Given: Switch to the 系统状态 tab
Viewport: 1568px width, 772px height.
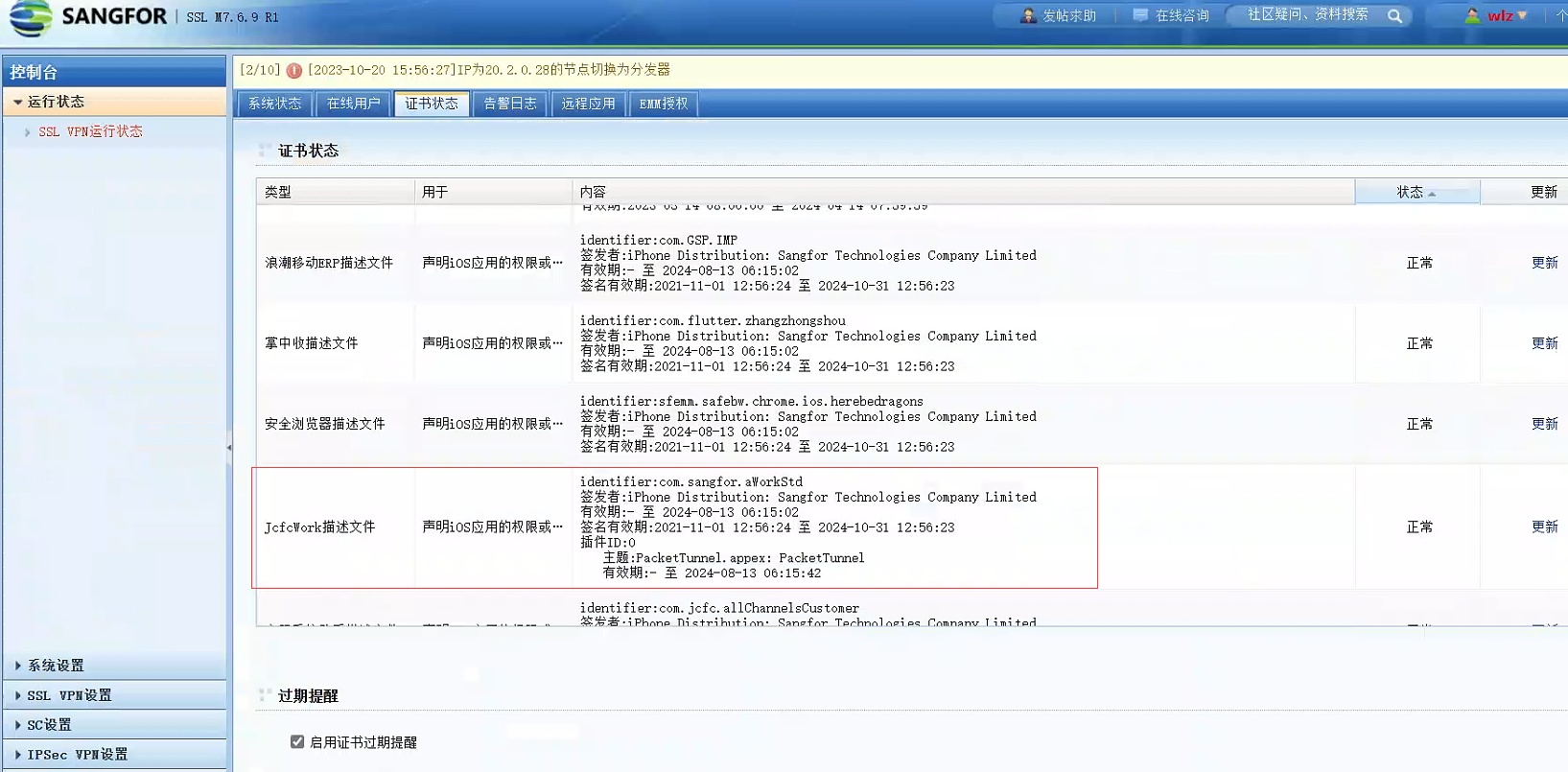Looking at the screenshot, I should coord(275,104).
